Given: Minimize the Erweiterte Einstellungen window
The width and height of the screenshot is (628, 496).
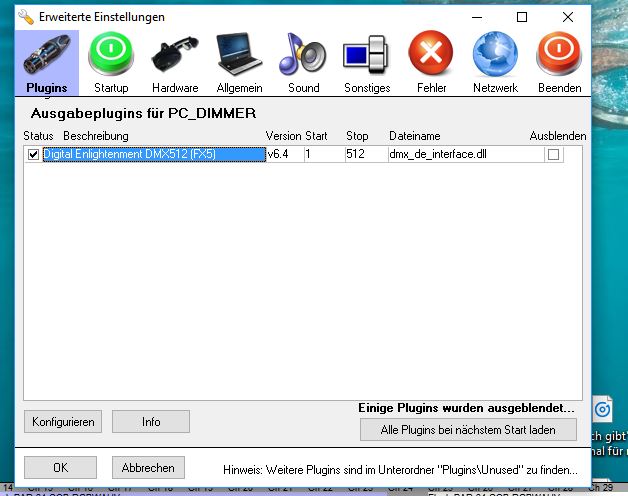Looking at the screenshot, I should pos(477,17).
